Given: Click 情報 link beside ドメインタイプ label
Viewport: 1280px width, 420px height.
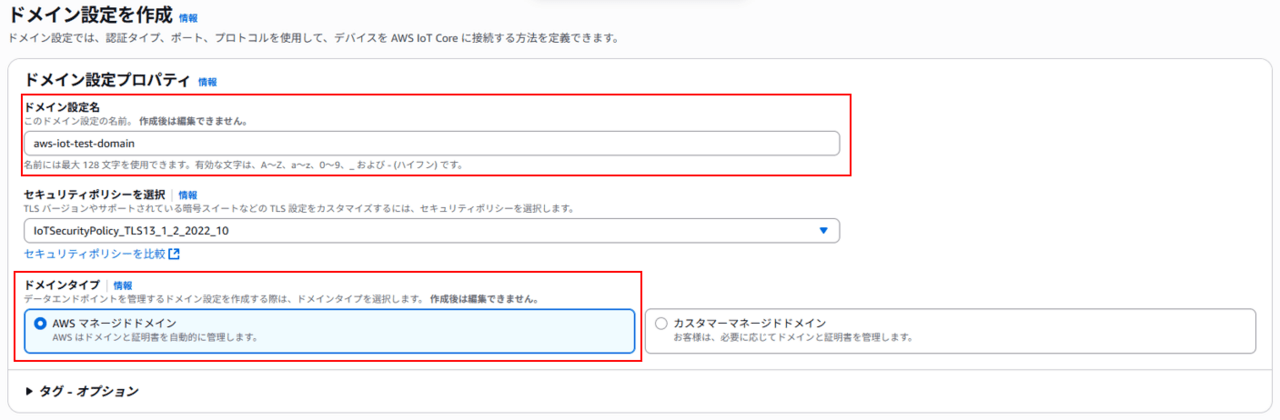Looking at the screenshot, I should [x=123, y=285].
